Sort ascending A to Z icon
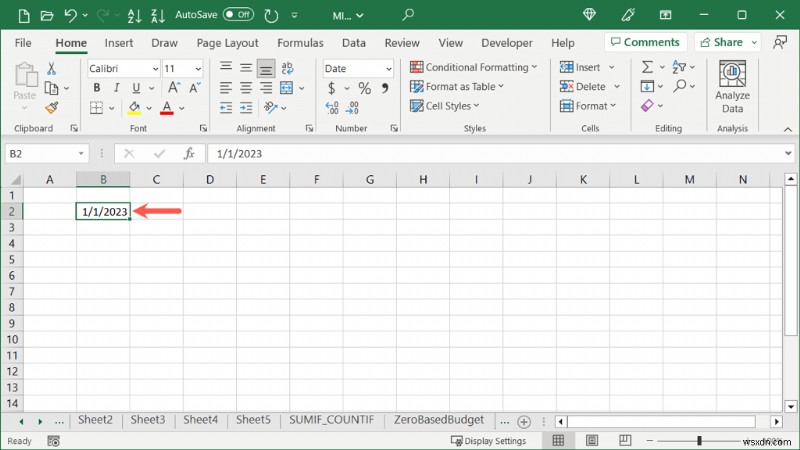The image size is (800, 450). tap(134, 16)
